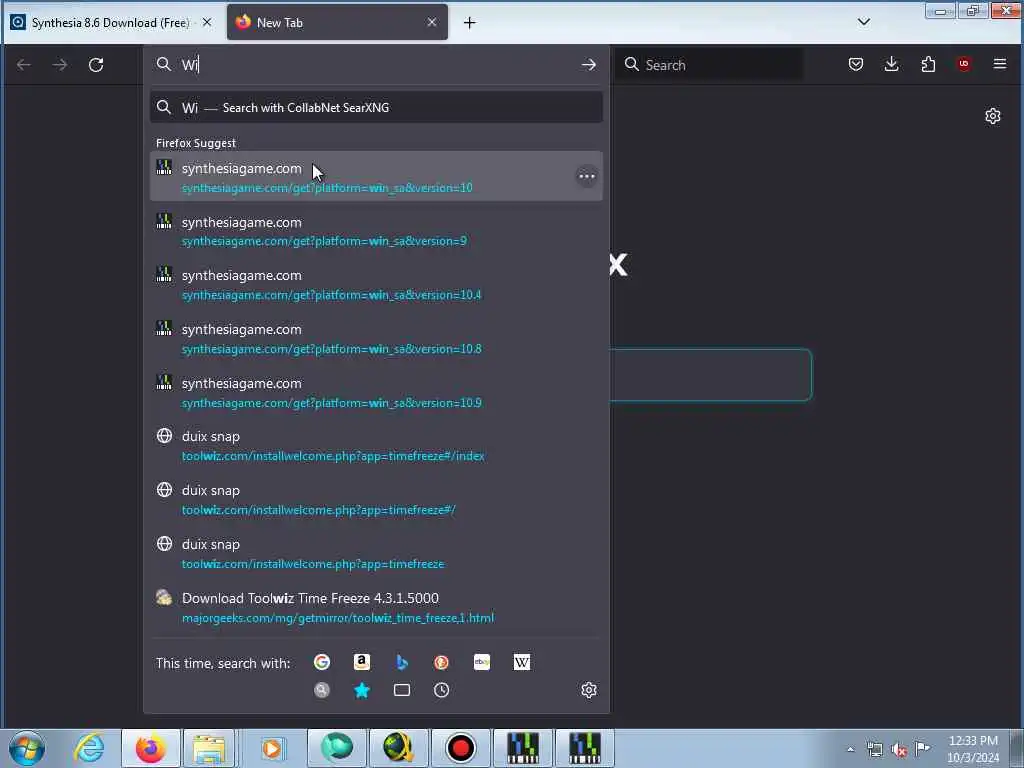Launch Internet Explorer from the taskbar
1024x768 pixels.
89,748
